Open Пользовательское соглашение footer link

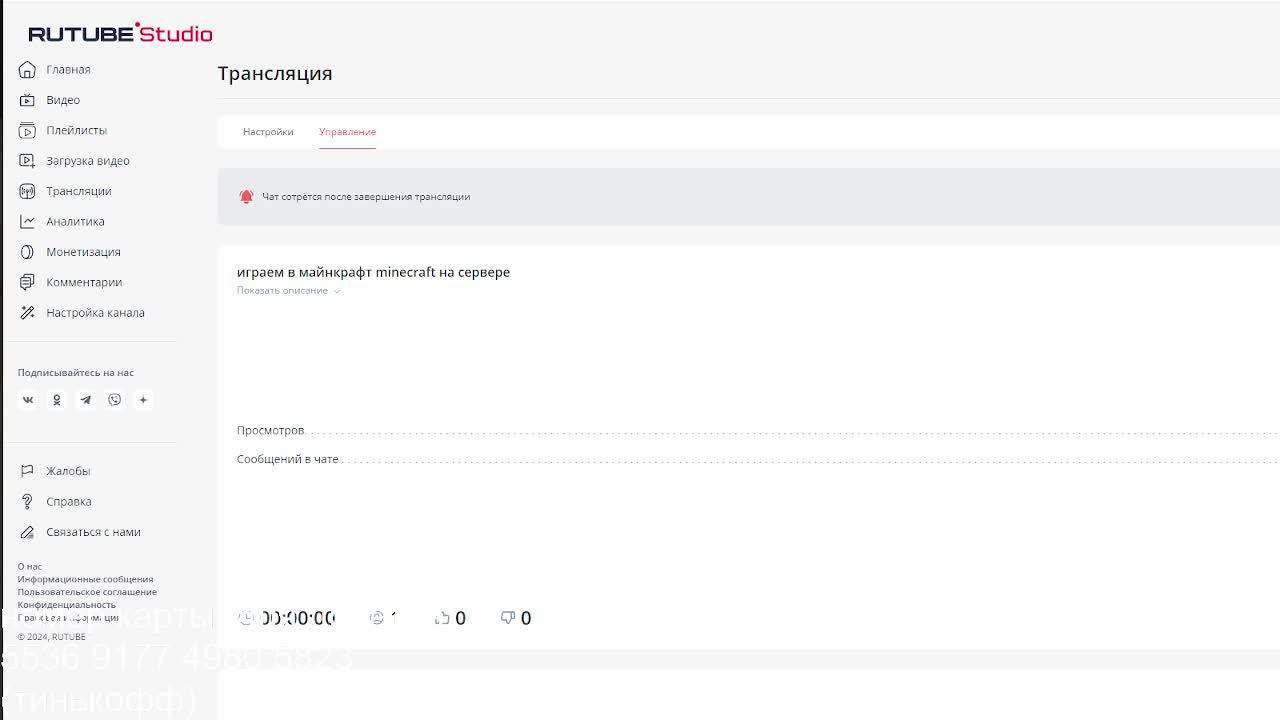[x=87, y=592]
